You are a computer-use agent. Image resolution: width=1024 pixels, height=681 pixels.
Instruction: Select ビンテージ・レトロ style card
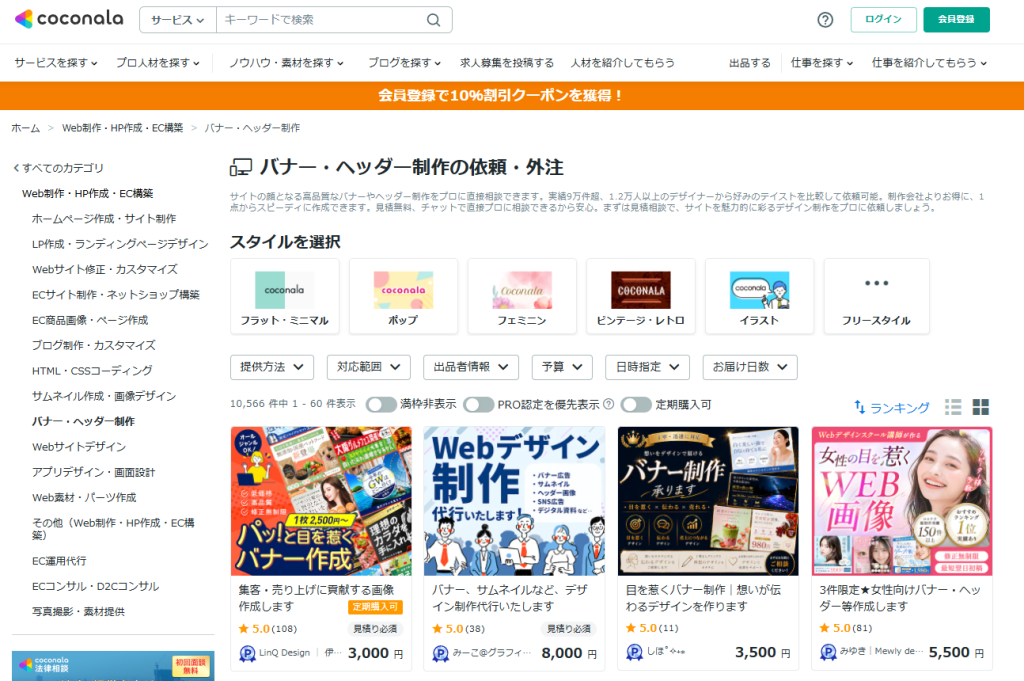[x=641, y=296]
